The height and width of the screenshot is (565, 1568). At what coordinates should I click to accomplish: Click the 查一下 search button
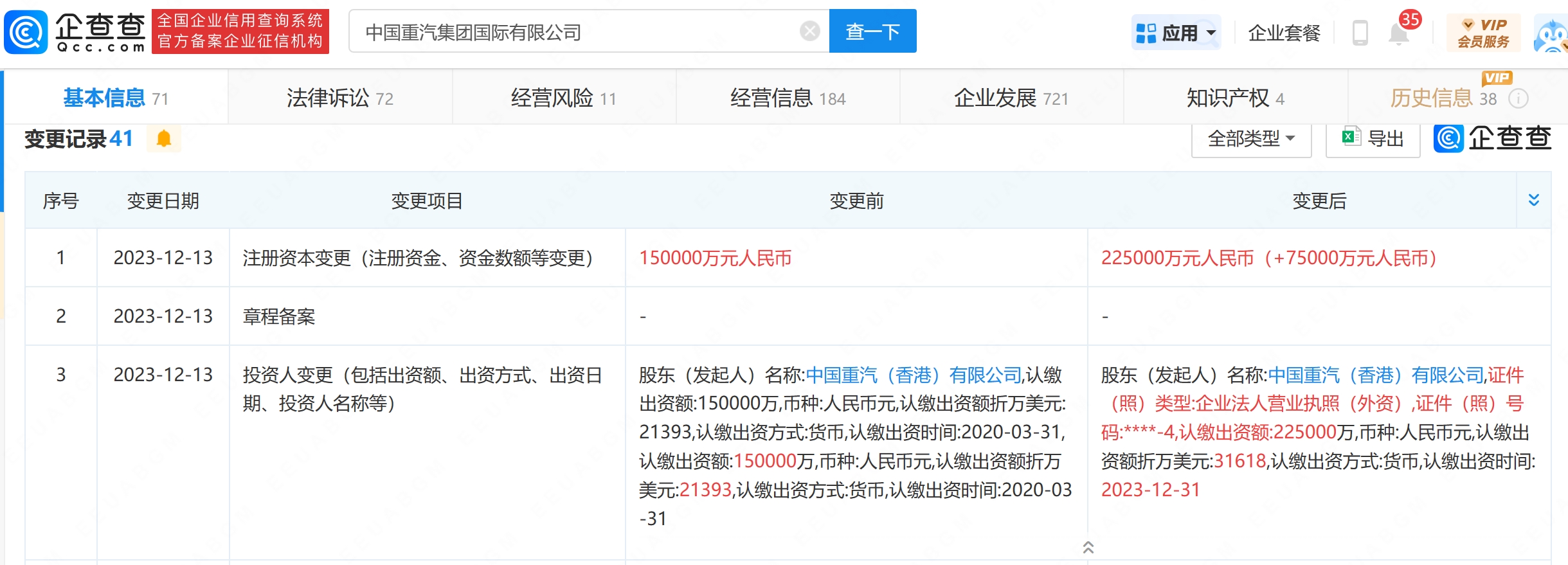pyautogui.click(x=872, y=31)
